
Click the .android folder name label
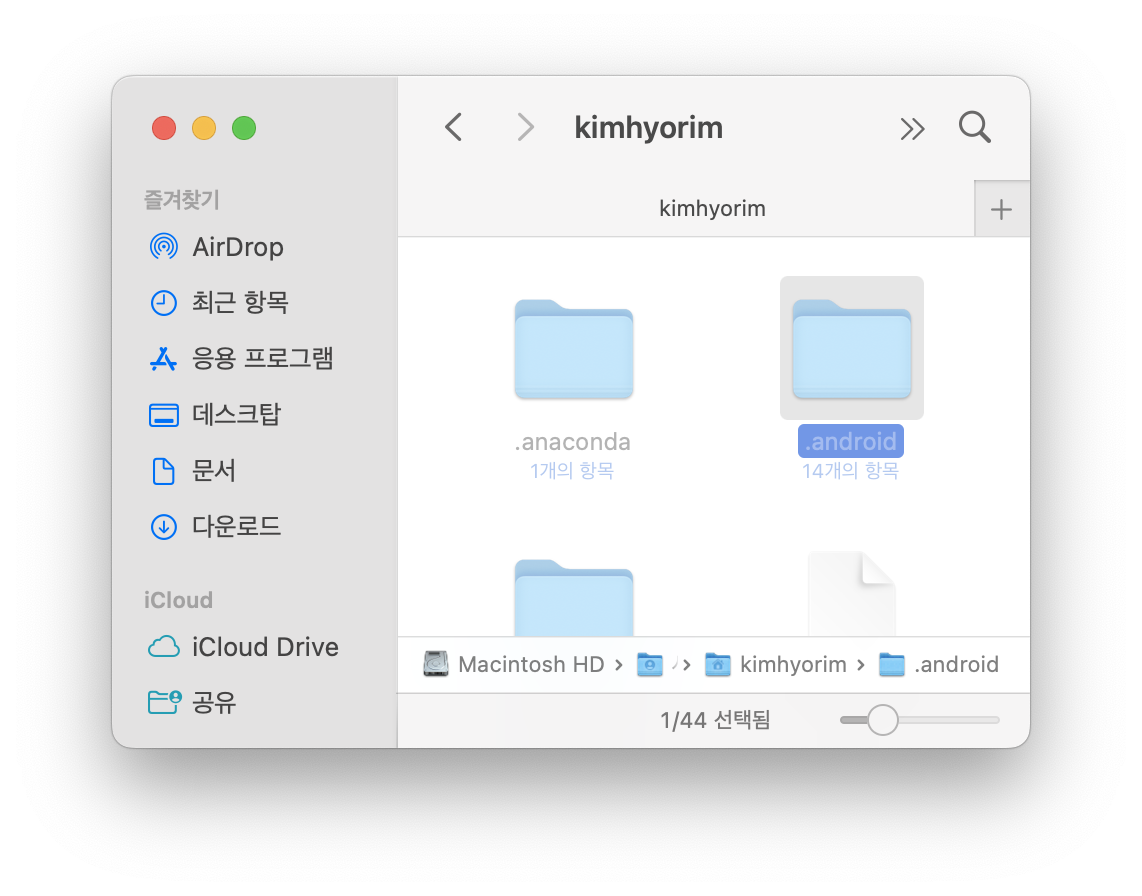[851, 441]
